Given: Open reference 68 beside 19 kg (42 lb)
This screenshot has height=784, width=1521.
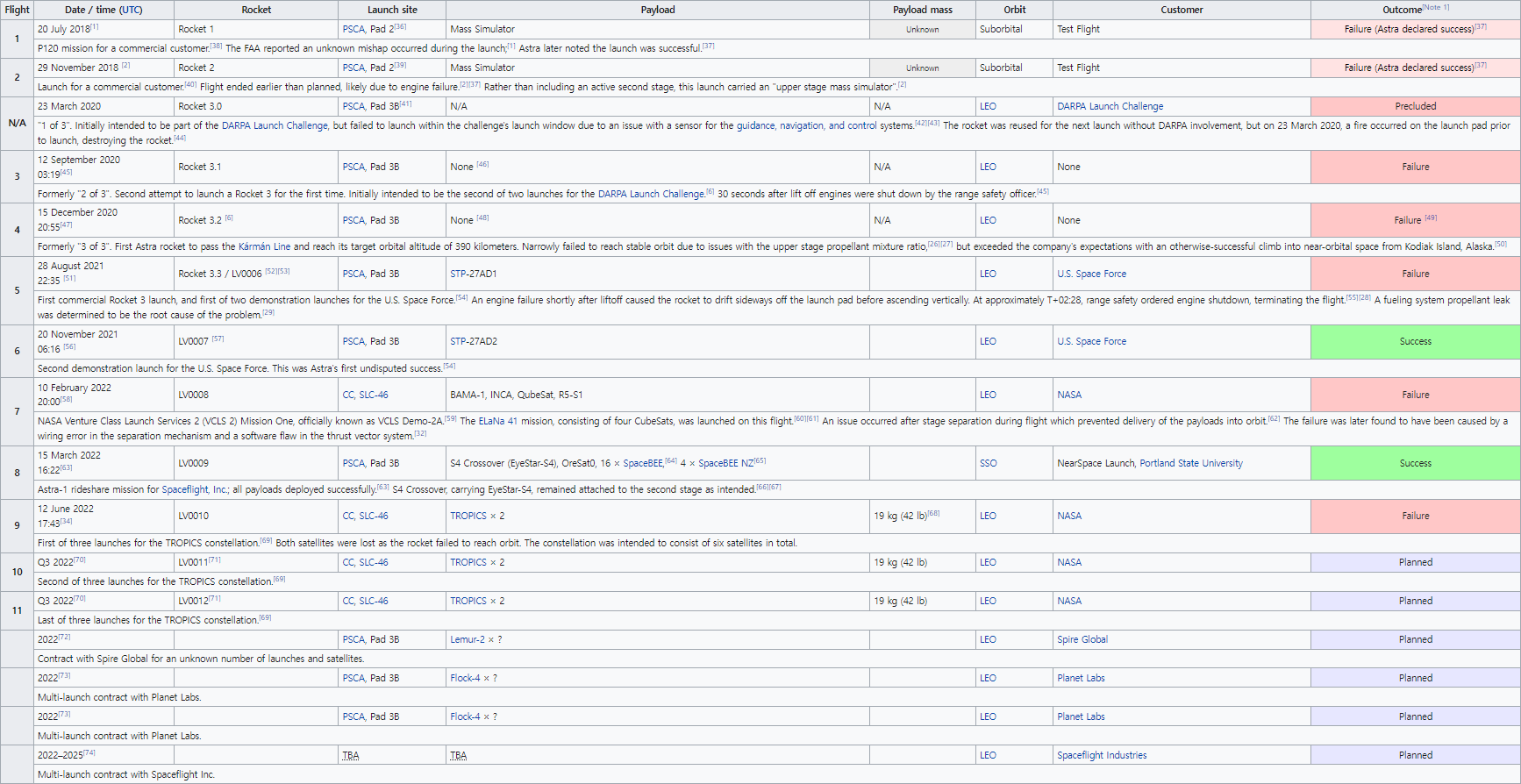Looking at the screenshot, I should coord(933,513).
